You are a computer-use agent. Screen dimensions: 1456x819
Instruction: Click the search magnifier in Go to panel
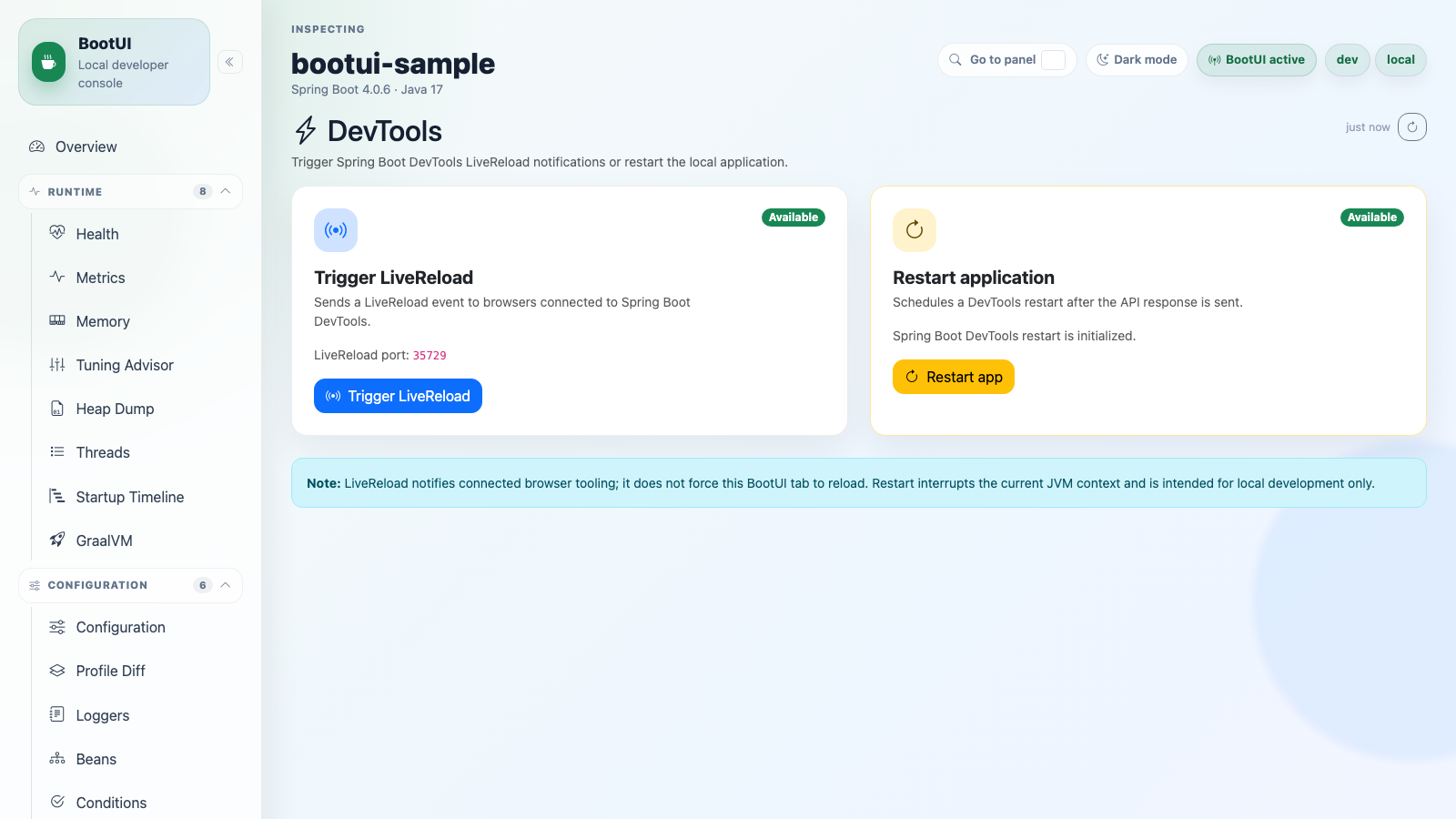tap(955, 60)
